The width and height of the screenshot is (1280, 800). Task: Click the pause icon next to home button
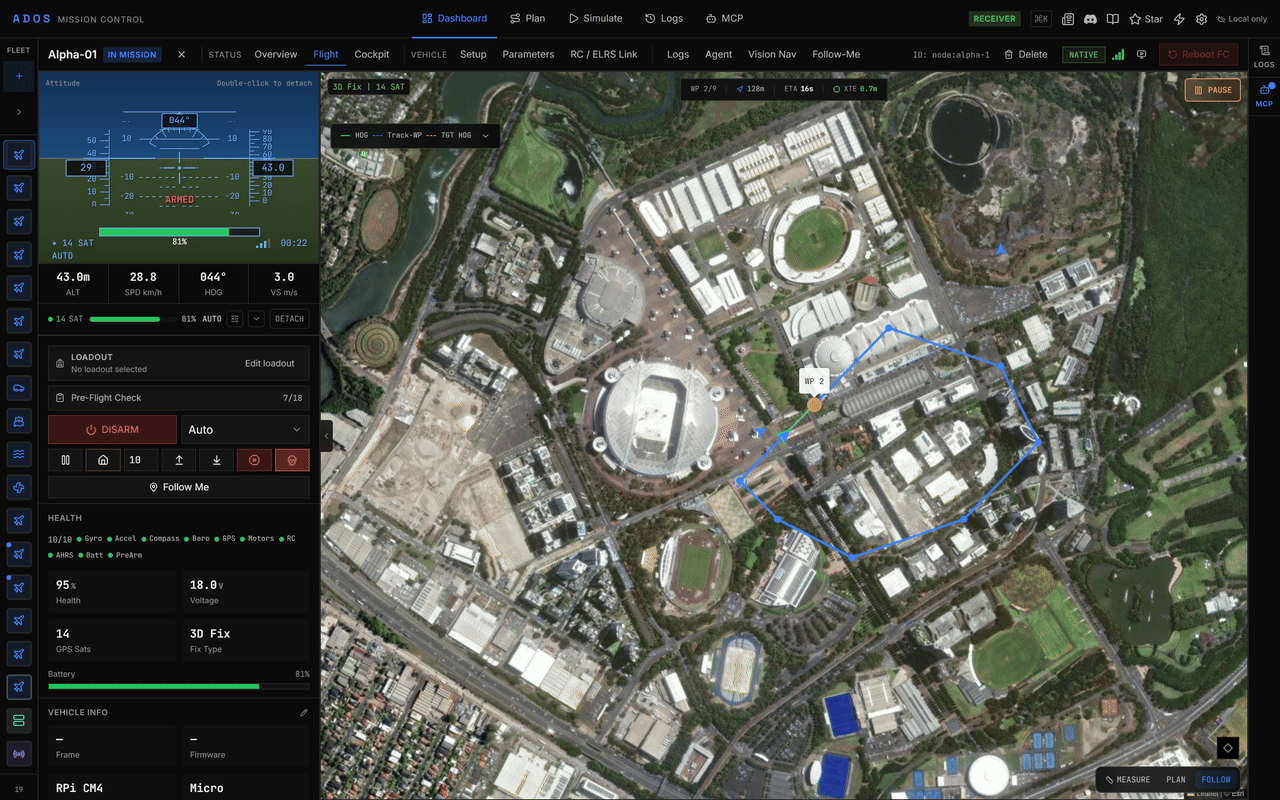(x=65, y=460)
